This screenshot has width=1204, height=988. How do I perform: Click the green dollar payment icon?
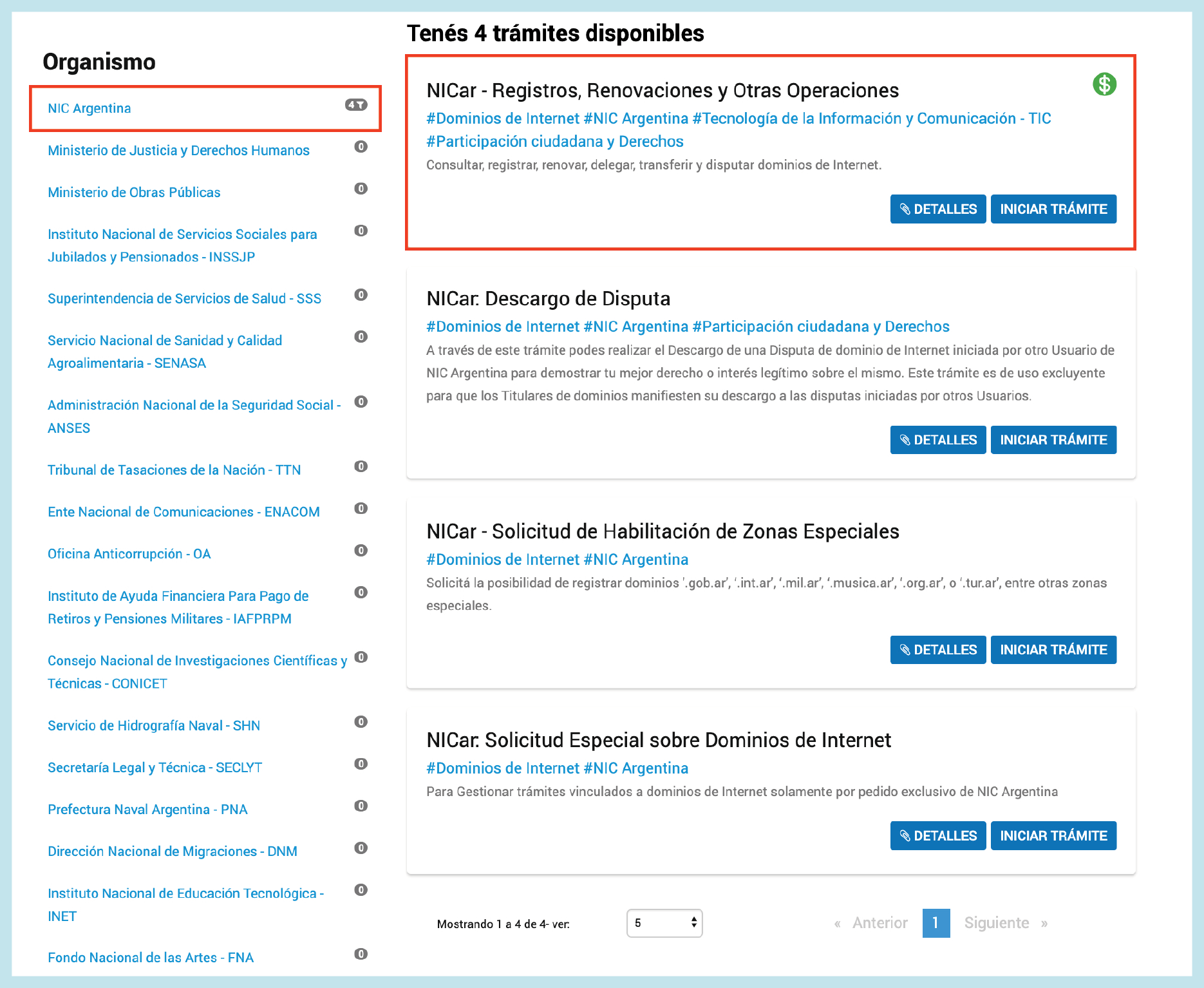click(1104, 84)
